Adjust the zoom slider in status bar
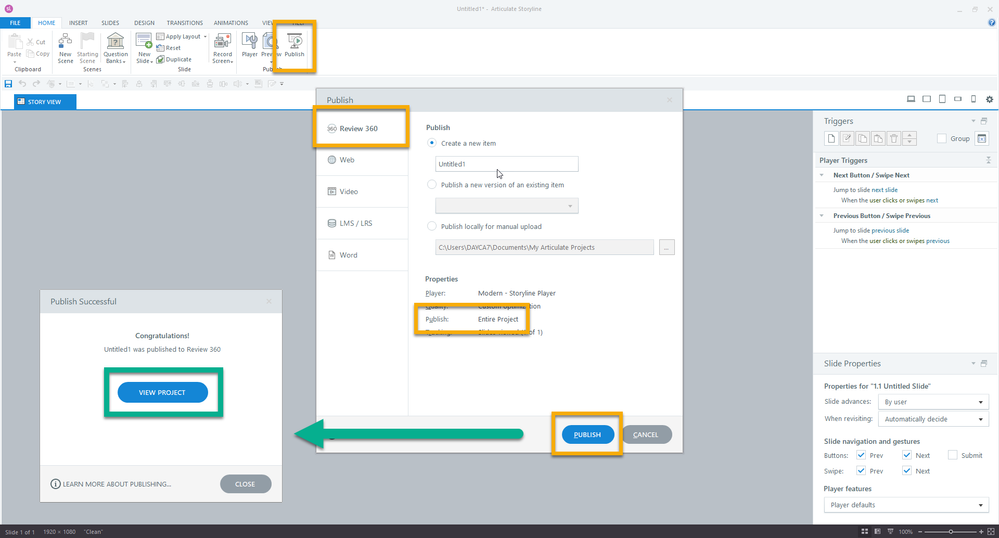 coord(951,532)
